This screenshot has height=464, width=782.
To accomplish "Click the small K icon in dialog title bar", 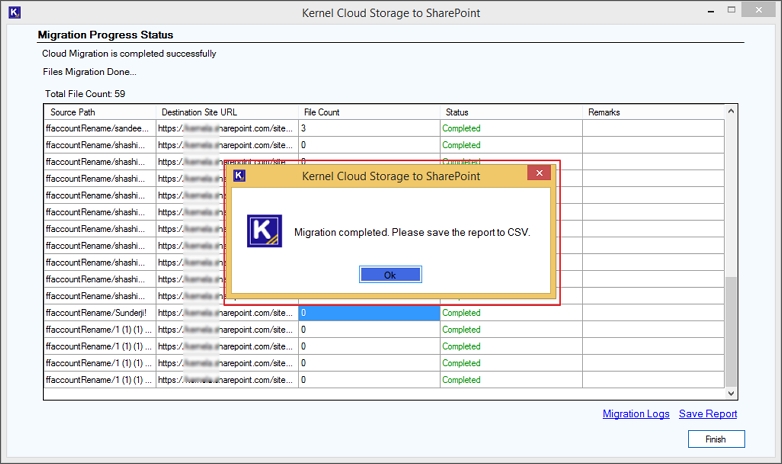I will click(x=239, y=176).
